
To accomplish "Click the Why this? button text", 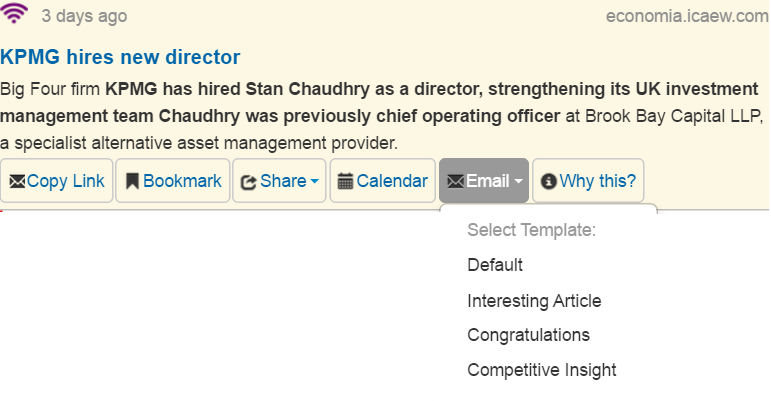I will click(x=597, y=181).
